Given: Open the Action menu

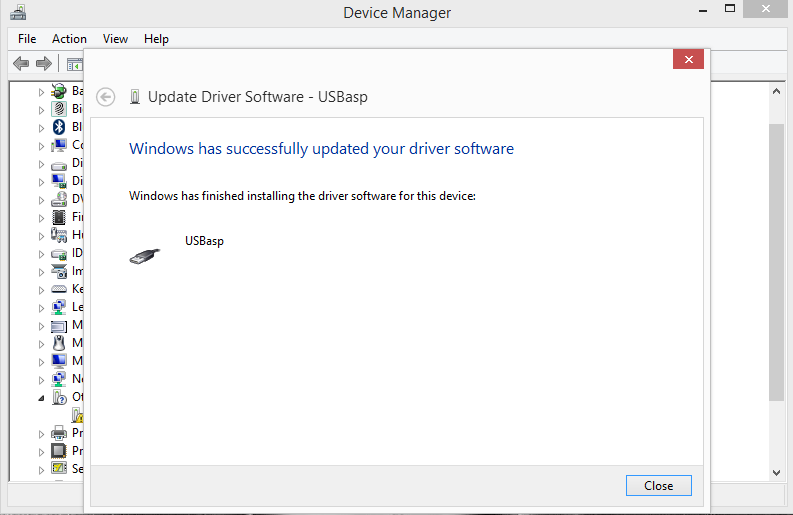Looking at the screenshot, I should (69, 39).
